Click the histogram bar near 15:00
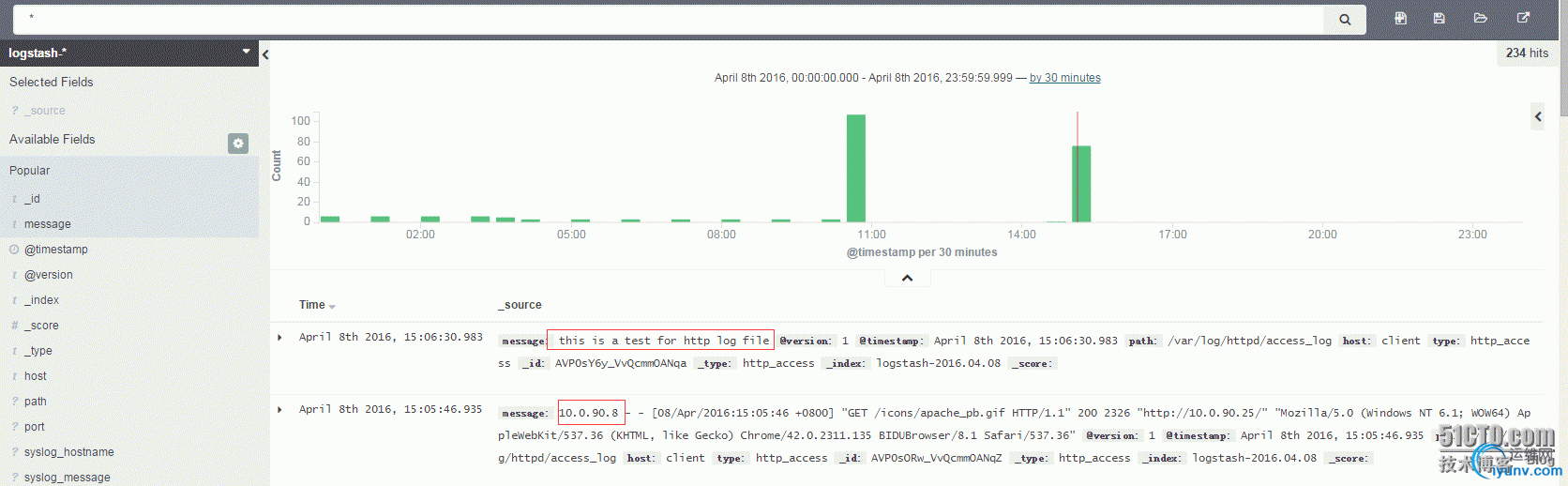Screen dimensions: 1568x486 click(x=1081, y=184)
